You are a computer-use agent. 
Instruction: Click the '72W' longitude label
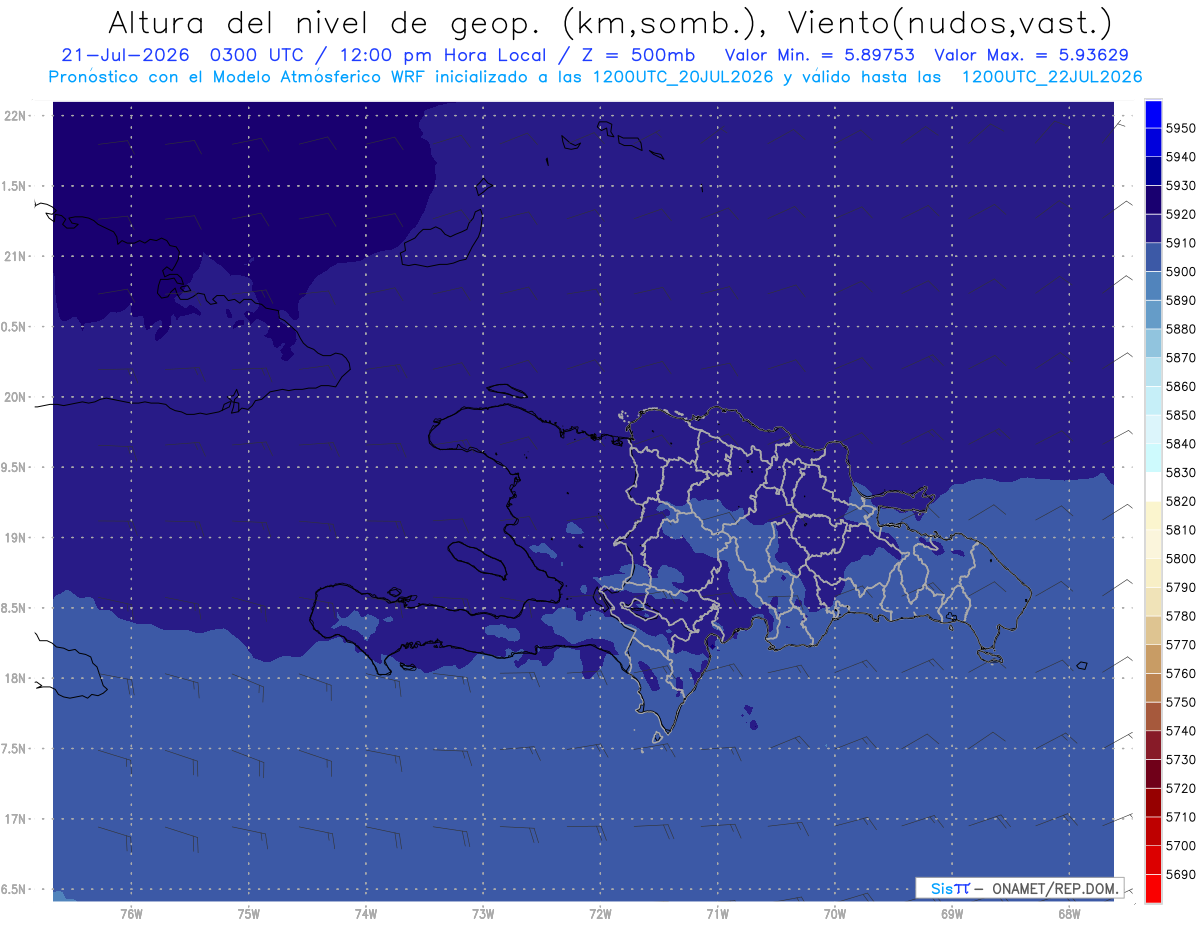(x=600, y=913)
